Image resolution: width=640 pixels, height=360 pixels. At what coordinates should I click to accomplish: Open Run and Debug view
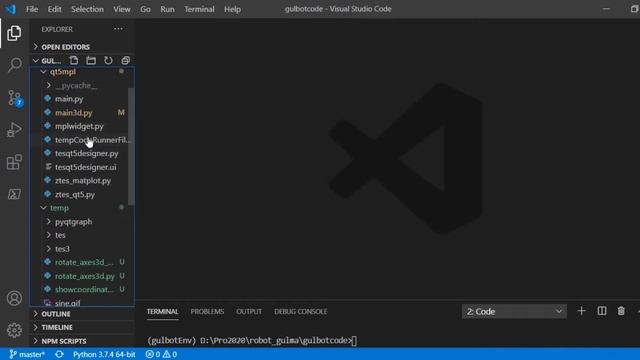tap(14, 129)
